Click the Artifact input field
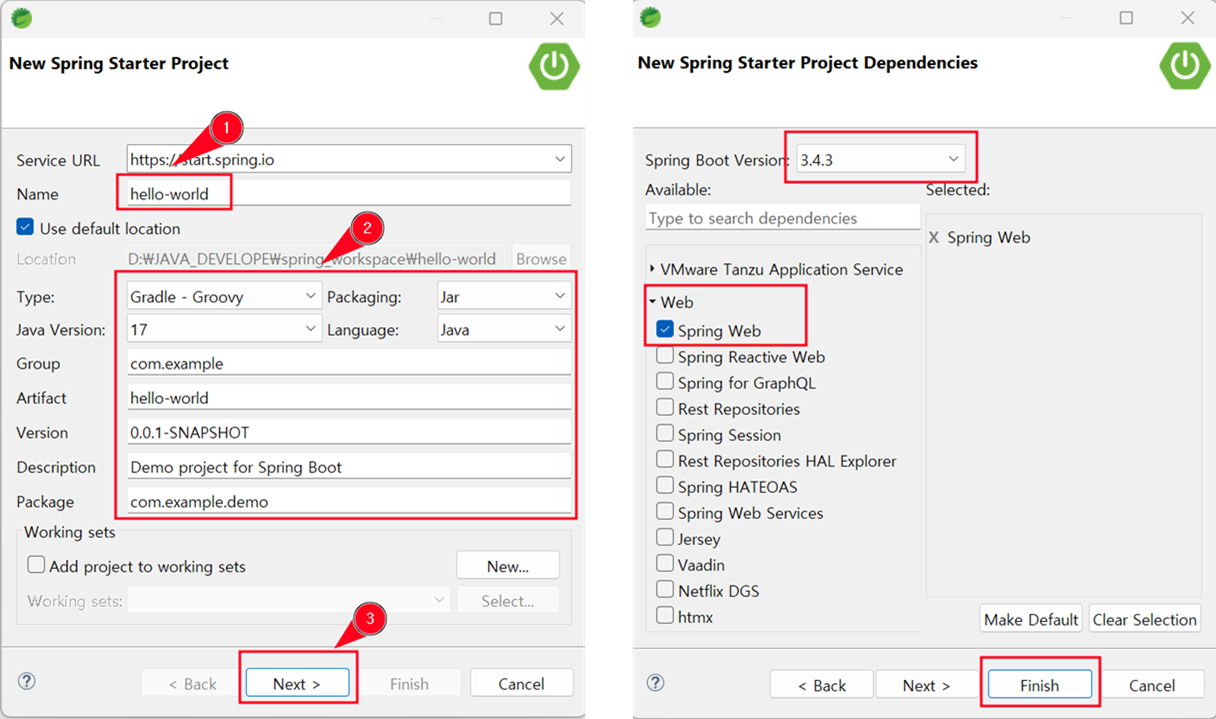 coord(348,397)
